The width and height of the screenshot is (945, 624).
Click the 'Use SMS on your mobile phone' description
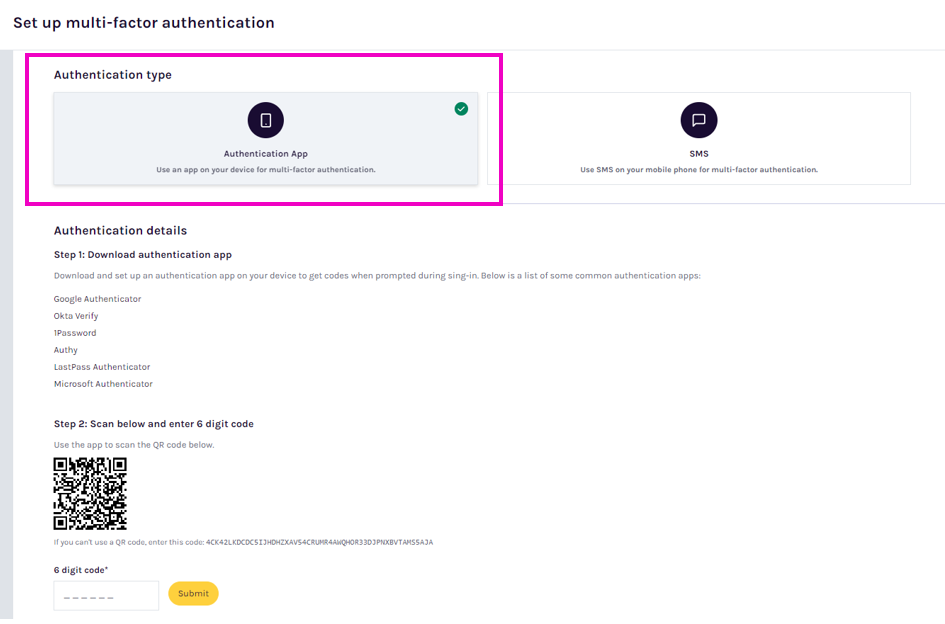(698, 170)
